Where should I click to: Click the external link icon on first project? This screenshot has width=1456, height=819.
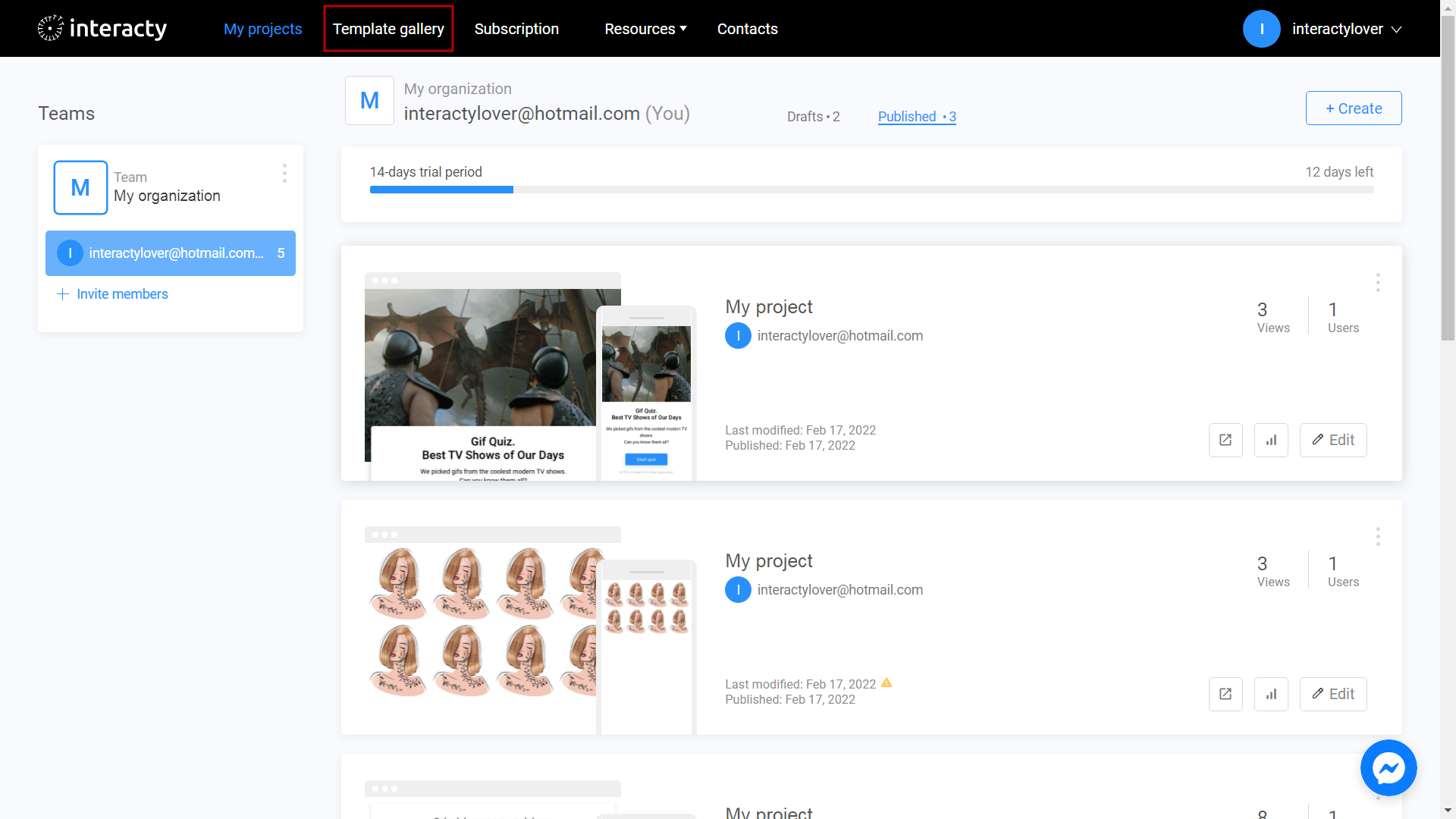tap(1225, 440)
